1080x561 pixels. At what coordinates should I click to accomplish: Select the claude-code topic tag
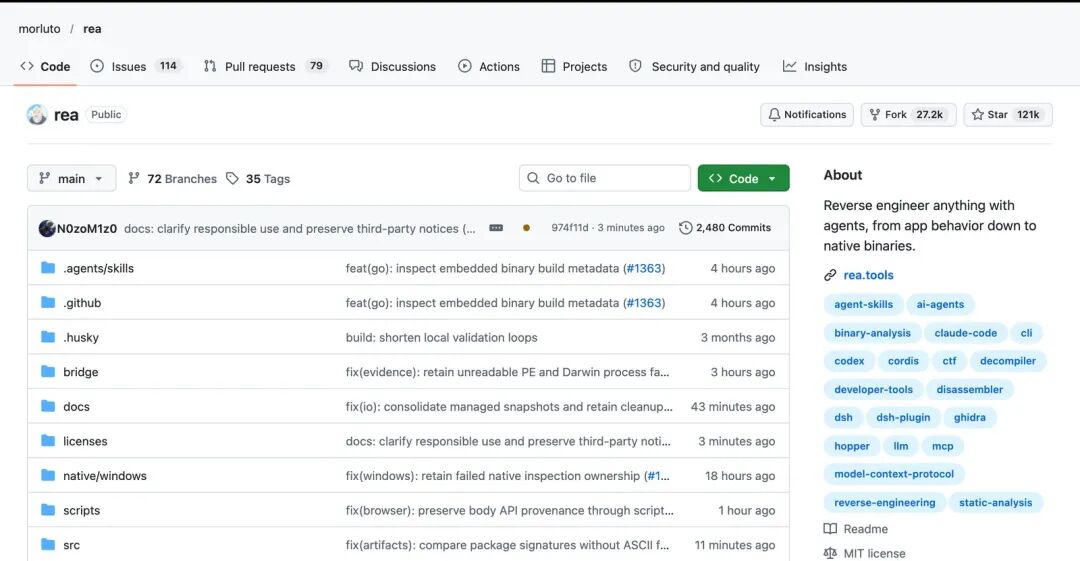[x=966, y=333]
